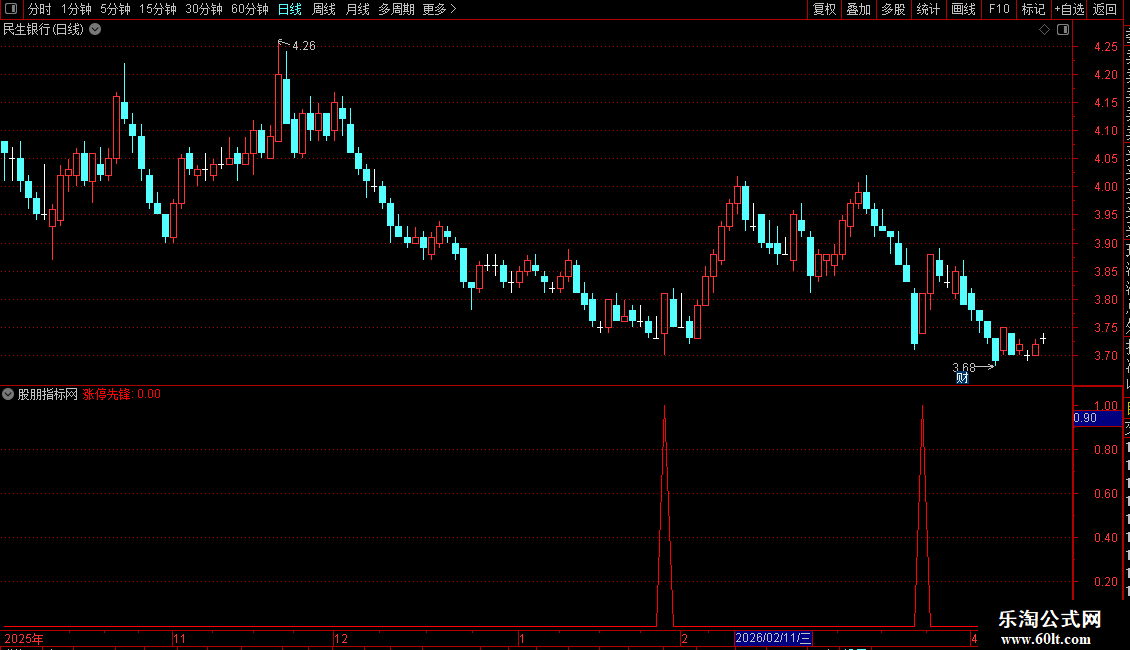Viewport: 1130px width, 650px height.
Task: Select the 15分钟 period
Action: 157,9
